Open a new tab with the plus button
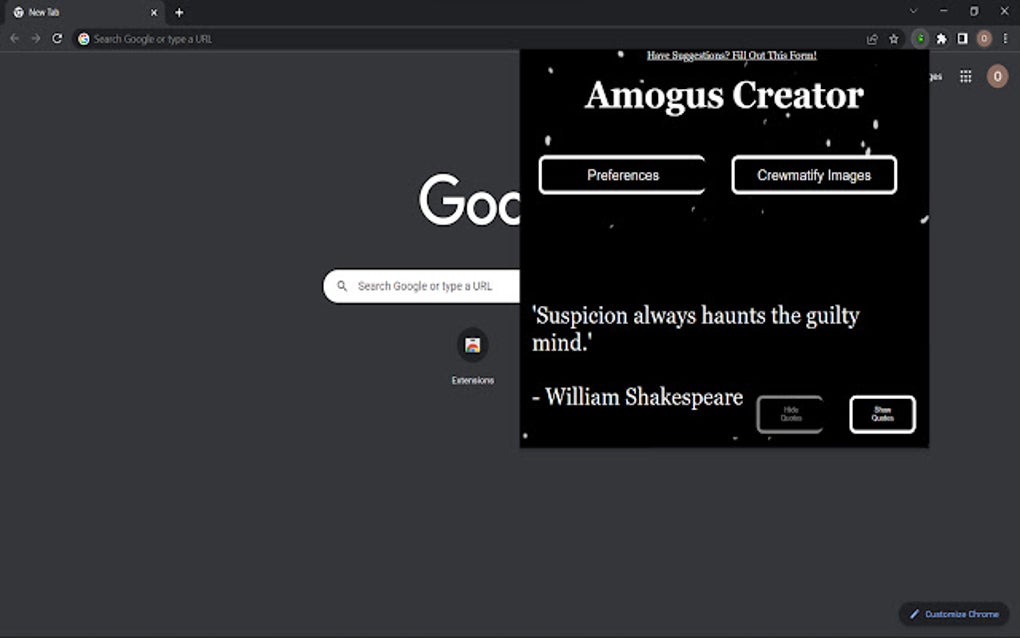 coord(178,12)
